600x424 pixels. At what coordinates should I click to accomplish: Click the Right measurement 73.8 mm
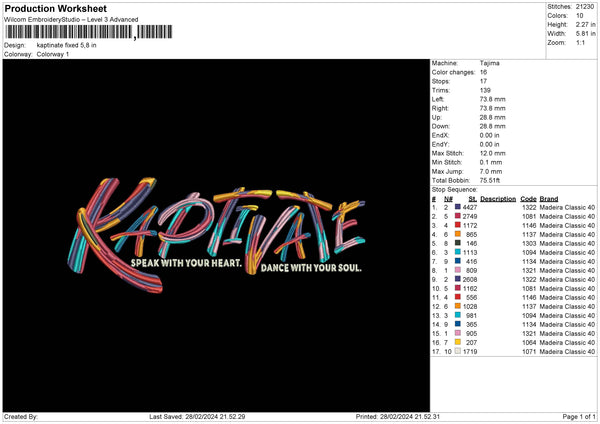(x=492, y=108)
